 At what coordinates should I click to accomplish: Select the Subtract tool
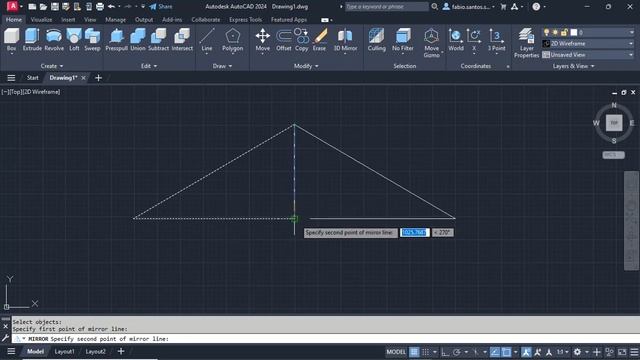pyautogui.click(x=158, y=40)
